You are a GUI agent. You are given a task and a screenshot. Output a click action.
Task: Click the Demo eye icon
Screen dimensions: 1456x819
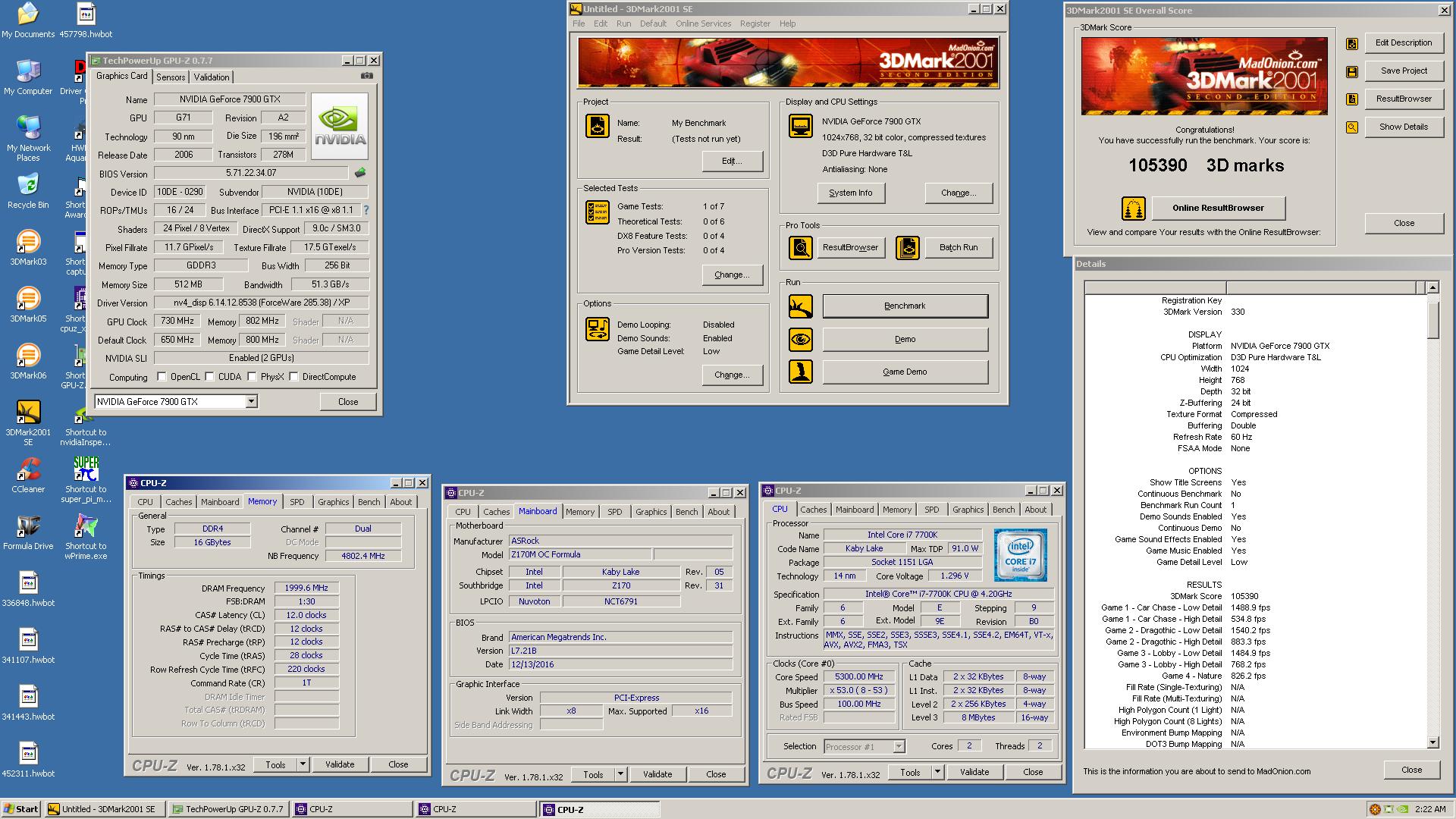[801, 339]
